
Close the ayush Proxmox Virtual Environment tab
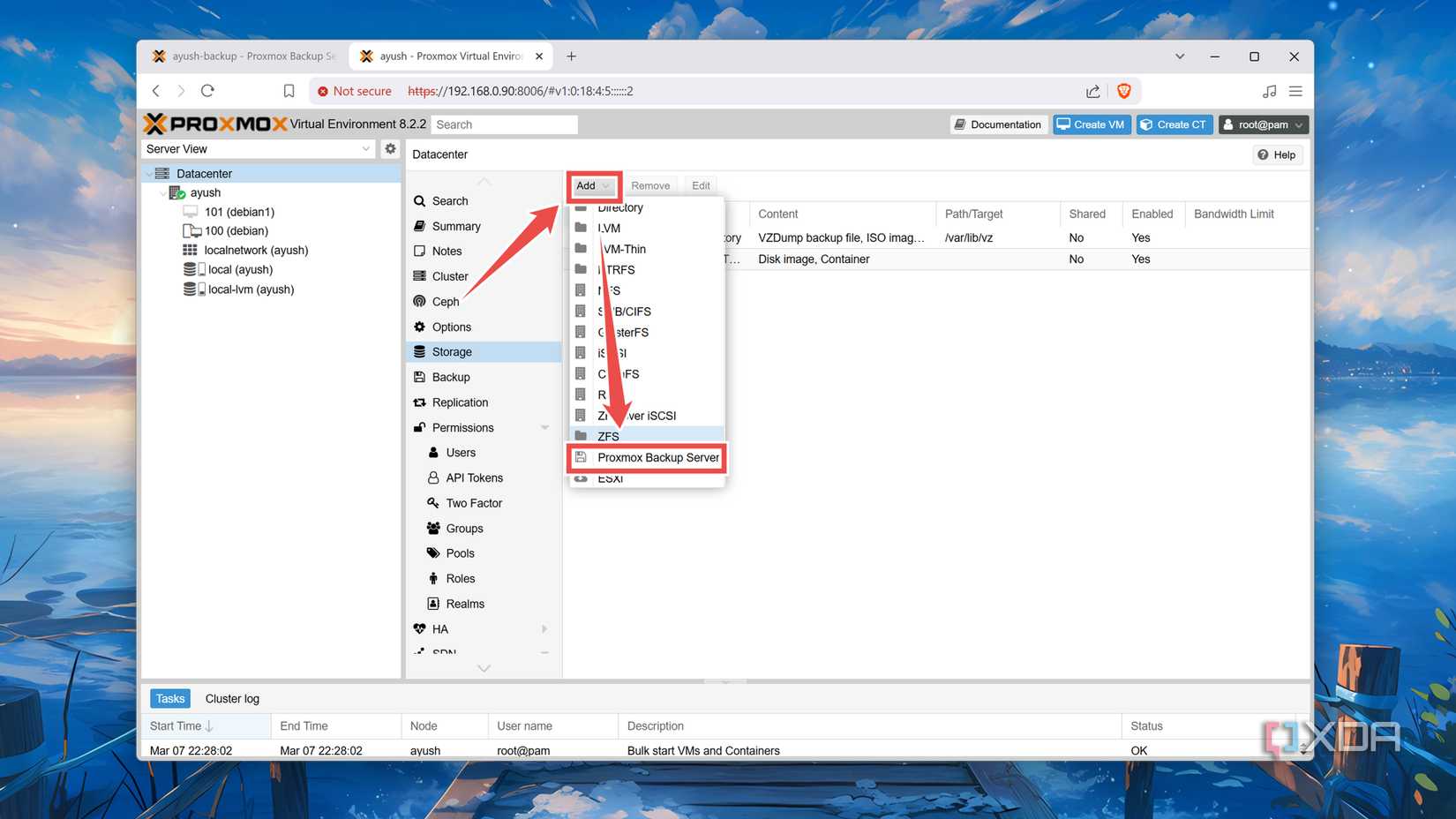coord(539,56)
